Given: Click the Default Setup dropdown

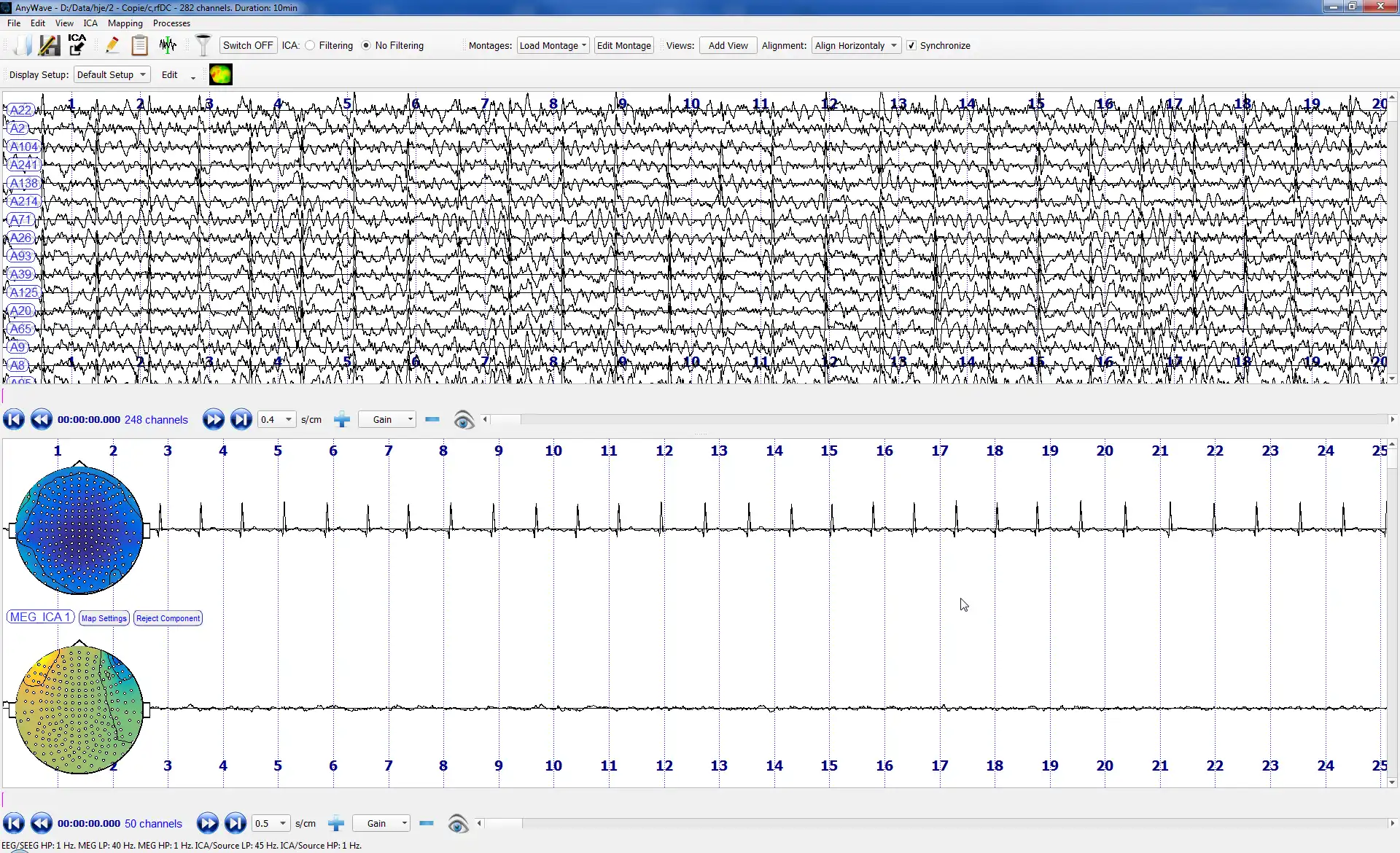Looking at the screenshot, I should coord(110,73).
